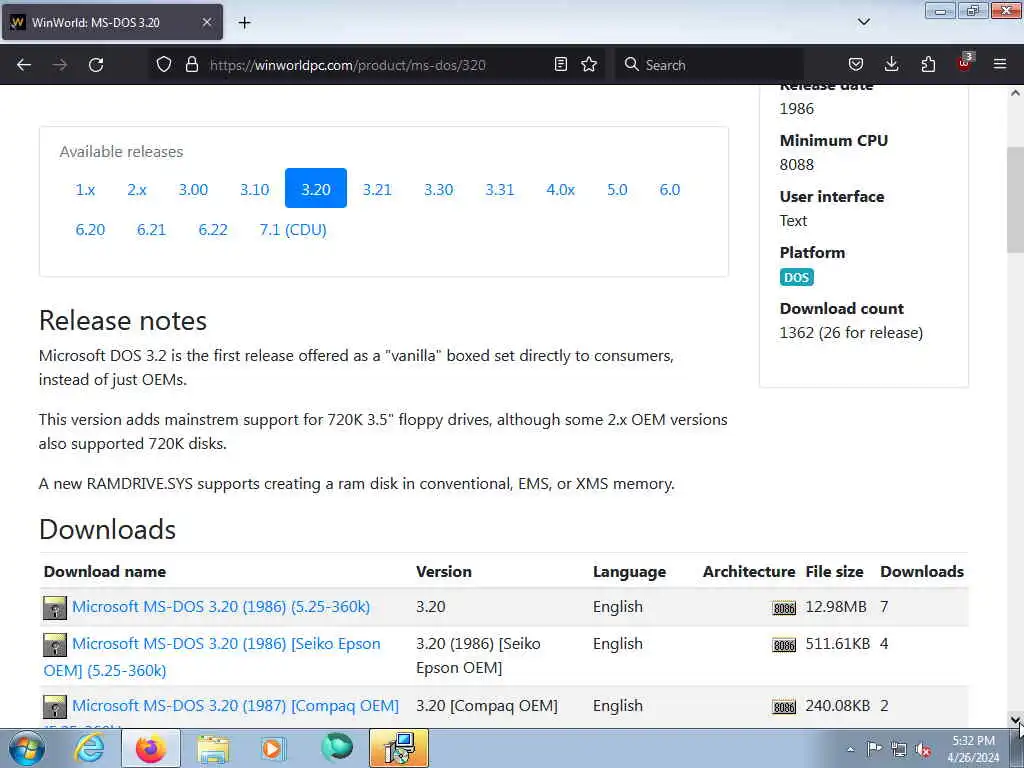Click the page scrollbar thumb

point(1015,199)
